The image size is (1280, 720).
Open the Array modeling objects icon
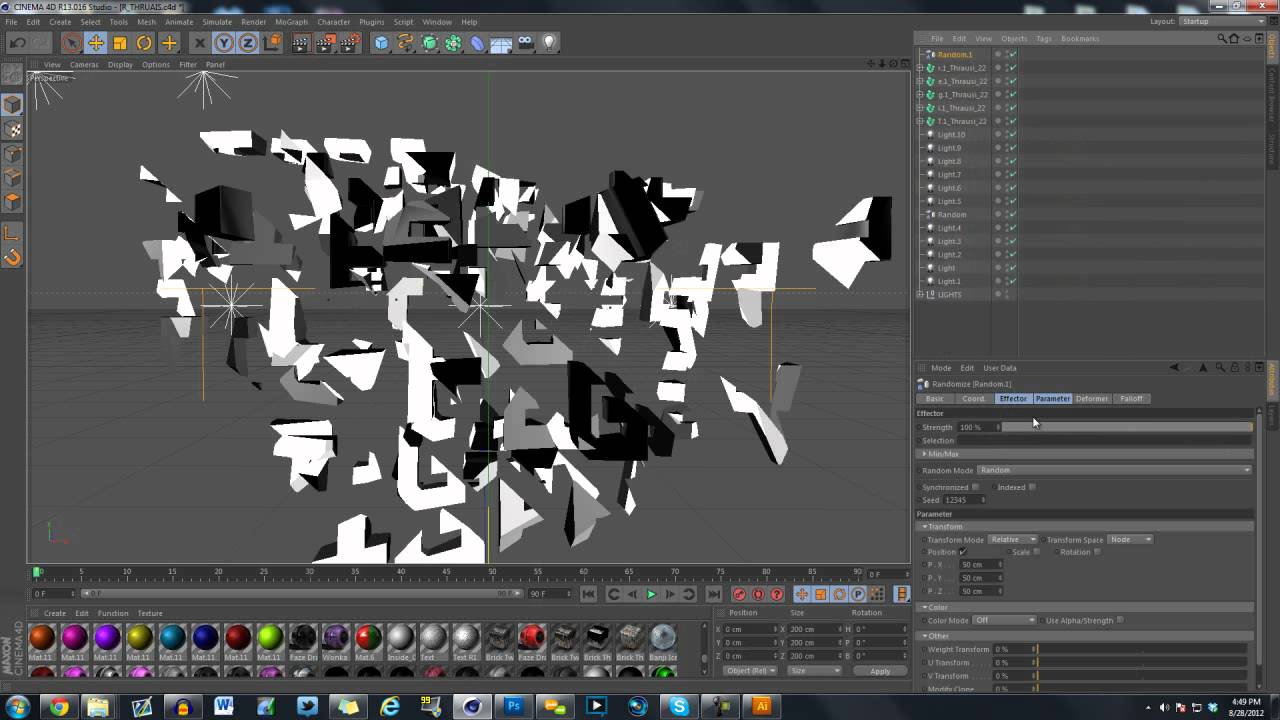coord(453,43)
